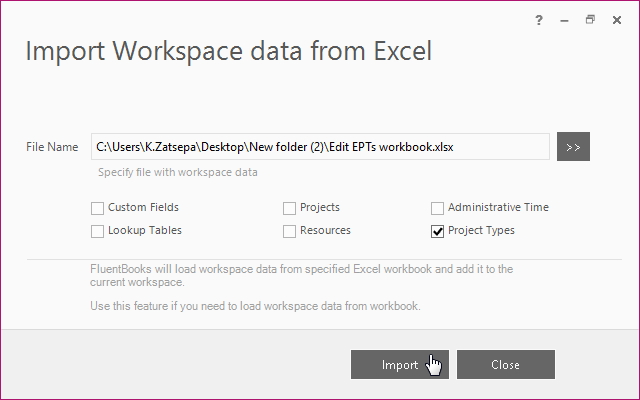The image size is (640, 400).
Task: Check the Projects checkbox
Action: click(x=289, y=208)
